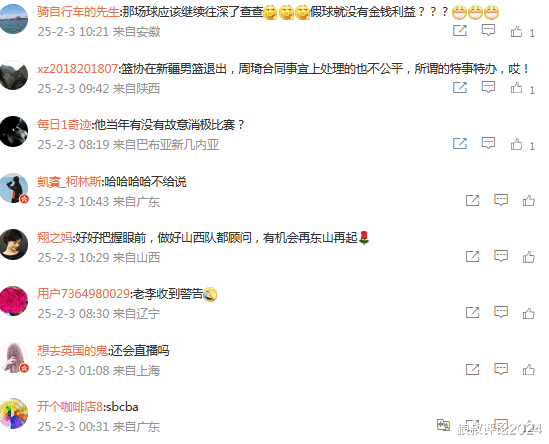Image resolution: width=549 pixels, height=444 pixels.
Task: Reply to 每日1奇迹's comment
Action: [488, 143]
